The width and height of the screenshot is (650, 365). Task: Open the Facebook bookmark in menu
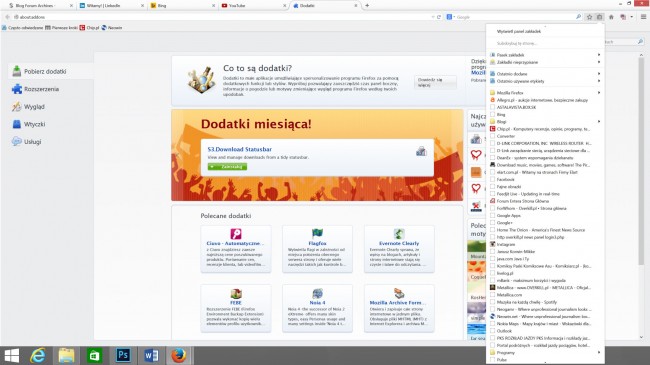pyautogui.click(x=545, y=180)
